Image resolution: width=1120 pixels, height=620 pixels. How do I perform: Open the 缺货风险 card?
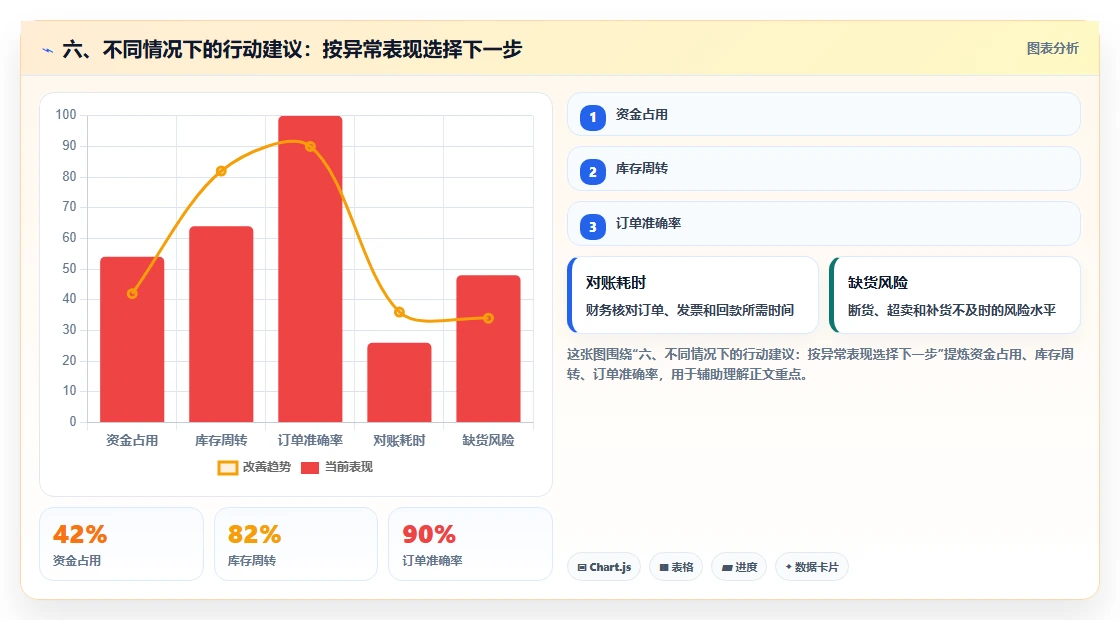[954, 295]
